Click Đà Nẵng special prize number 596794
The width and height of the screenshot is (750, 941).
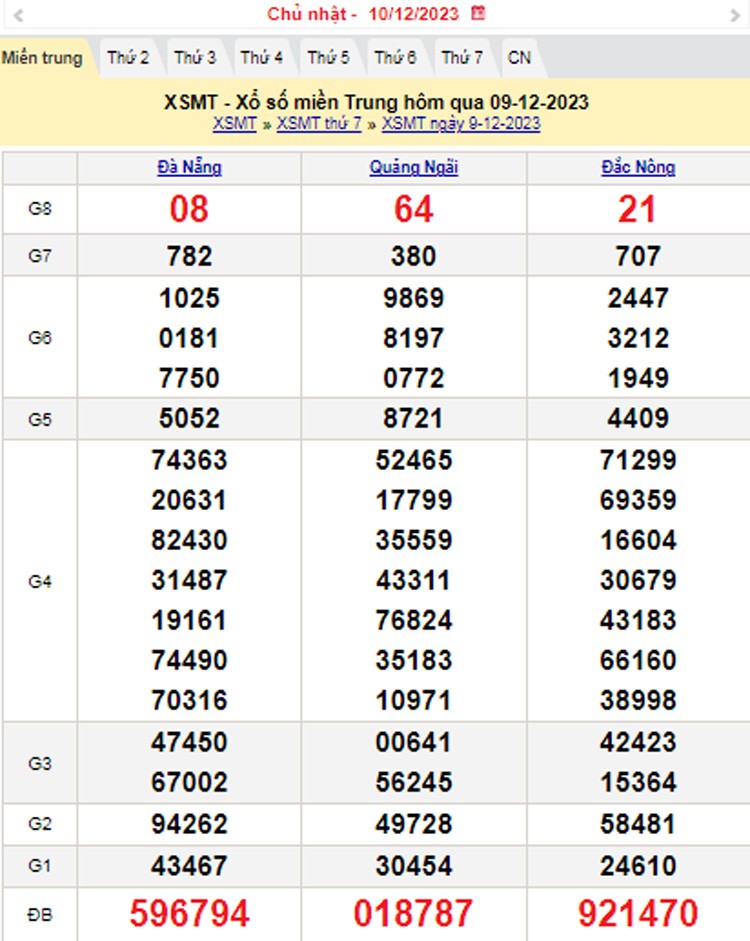point(189,913)
